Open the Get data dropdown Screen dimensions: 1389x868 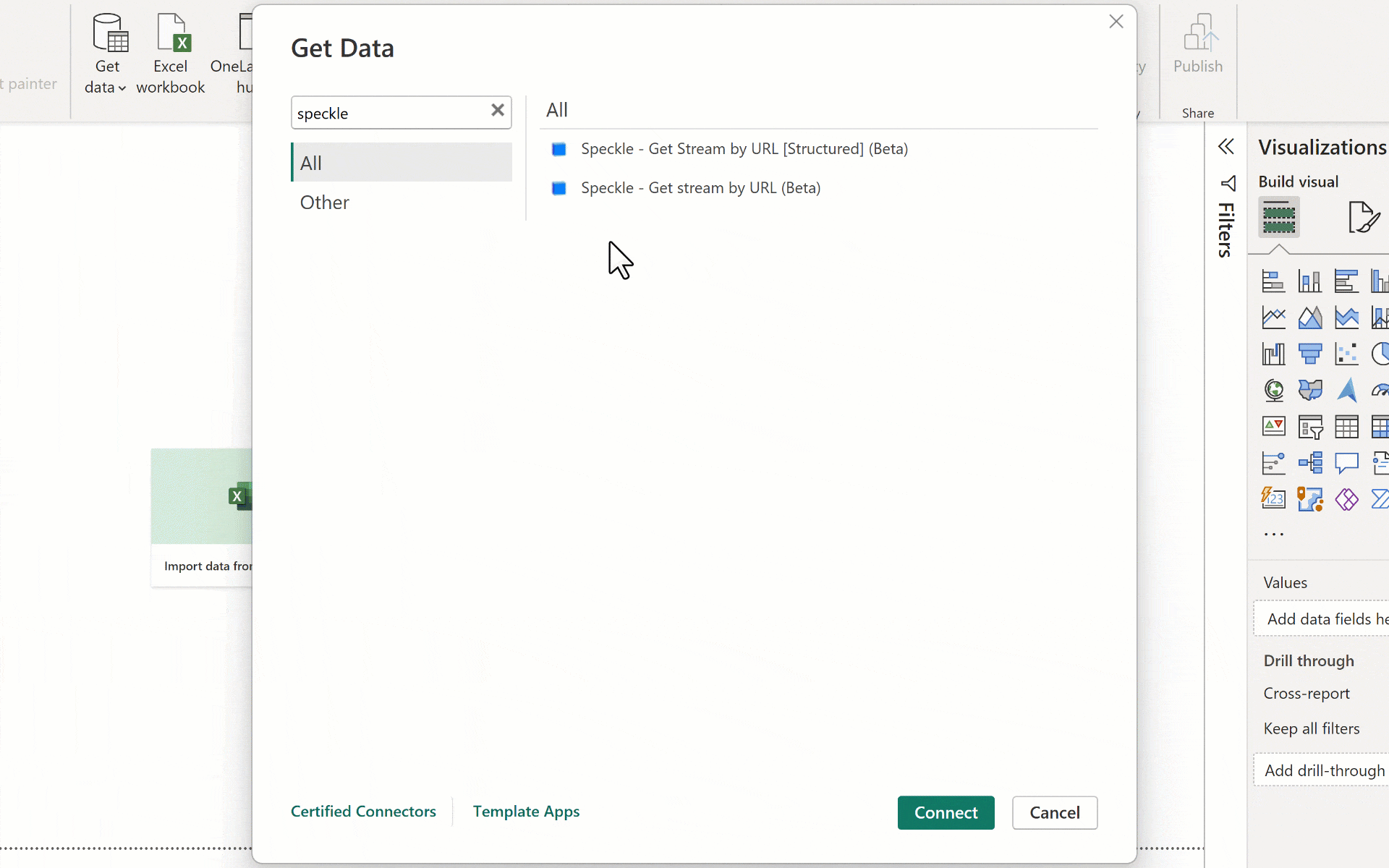(x=106, y=75)
